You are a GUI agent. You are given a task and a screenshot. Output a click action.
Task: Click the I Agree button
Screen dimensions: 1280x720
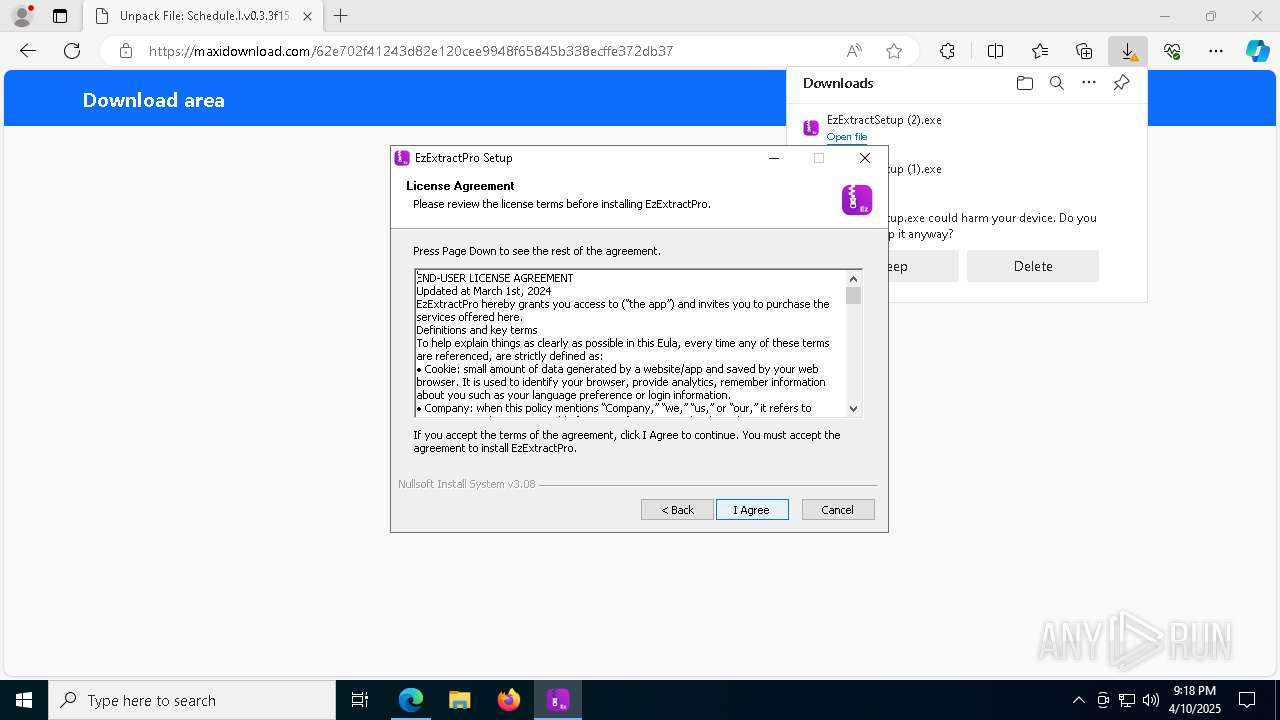[752, 510]
